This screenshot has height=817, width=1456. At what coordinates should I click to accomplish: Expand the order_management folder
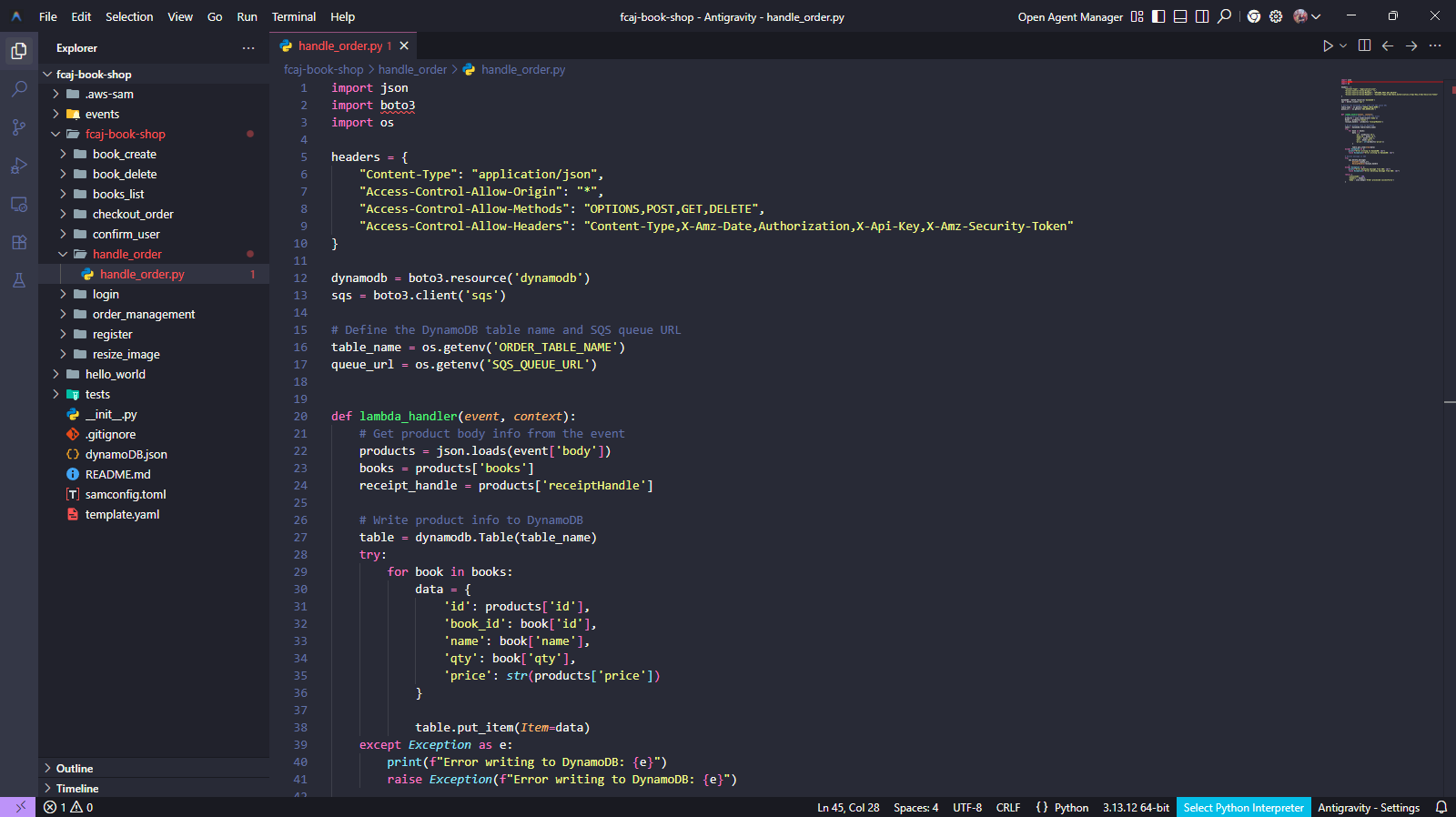[154, 315]
